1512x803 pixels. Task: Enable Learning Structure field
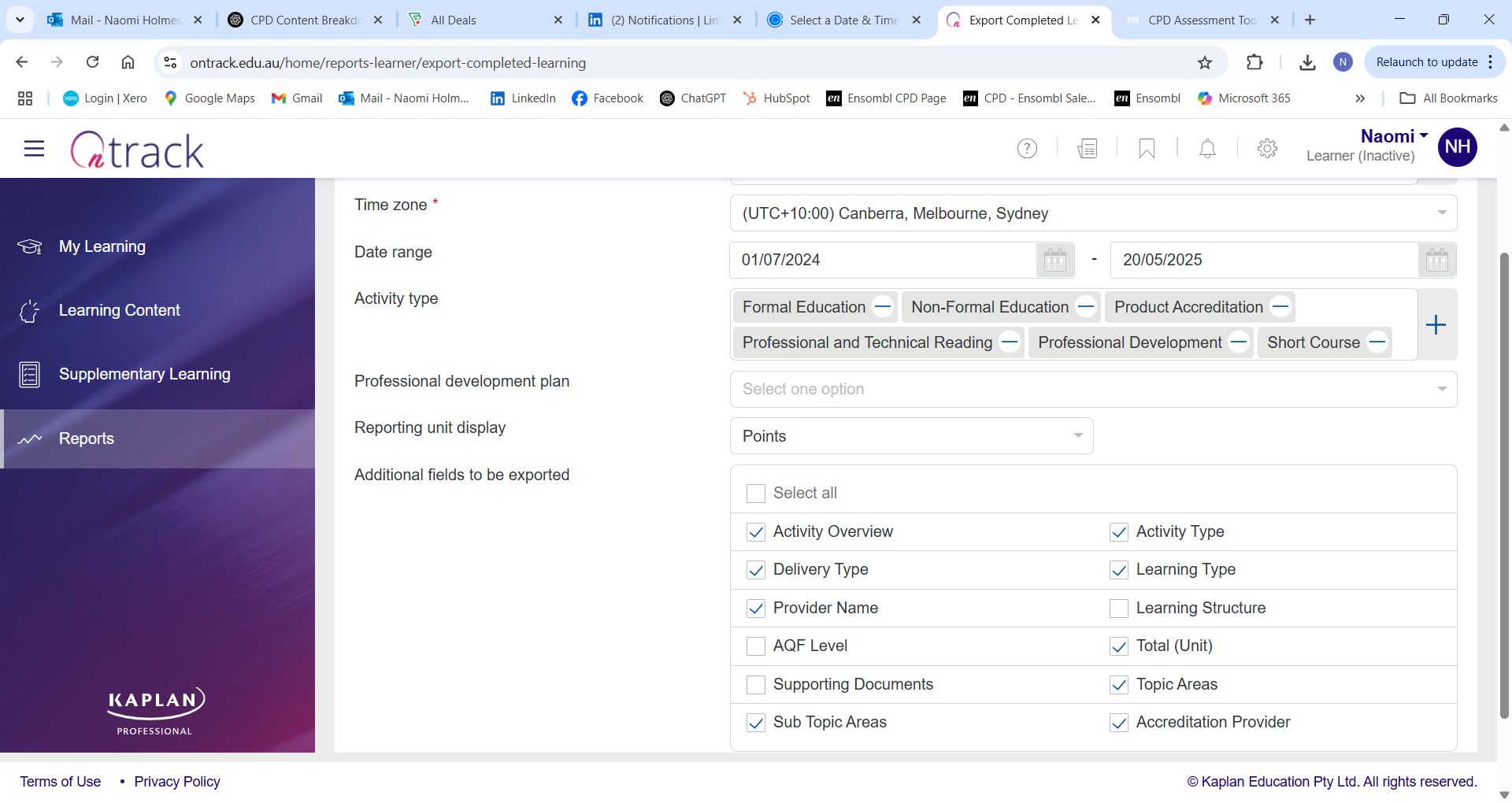point(1119,609)
